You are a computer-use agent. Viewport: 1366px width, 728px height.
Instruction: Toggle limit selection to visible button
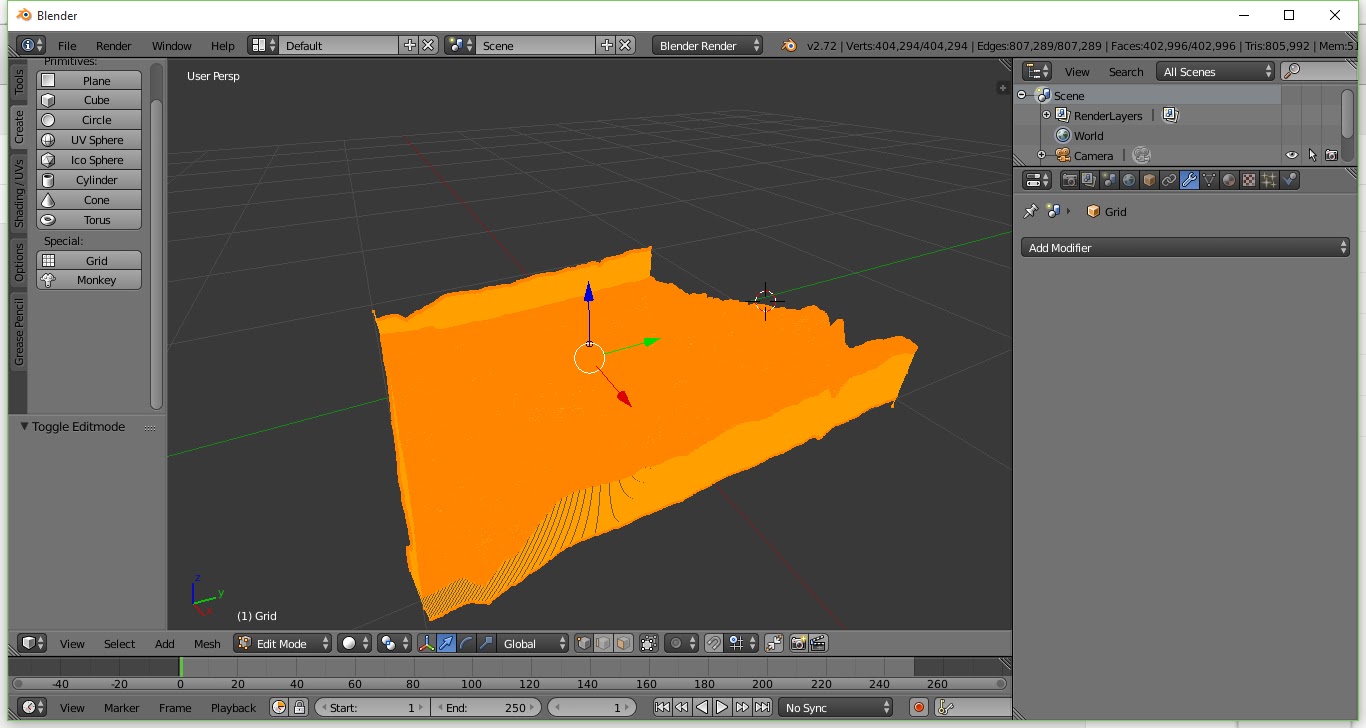(649, 643)
